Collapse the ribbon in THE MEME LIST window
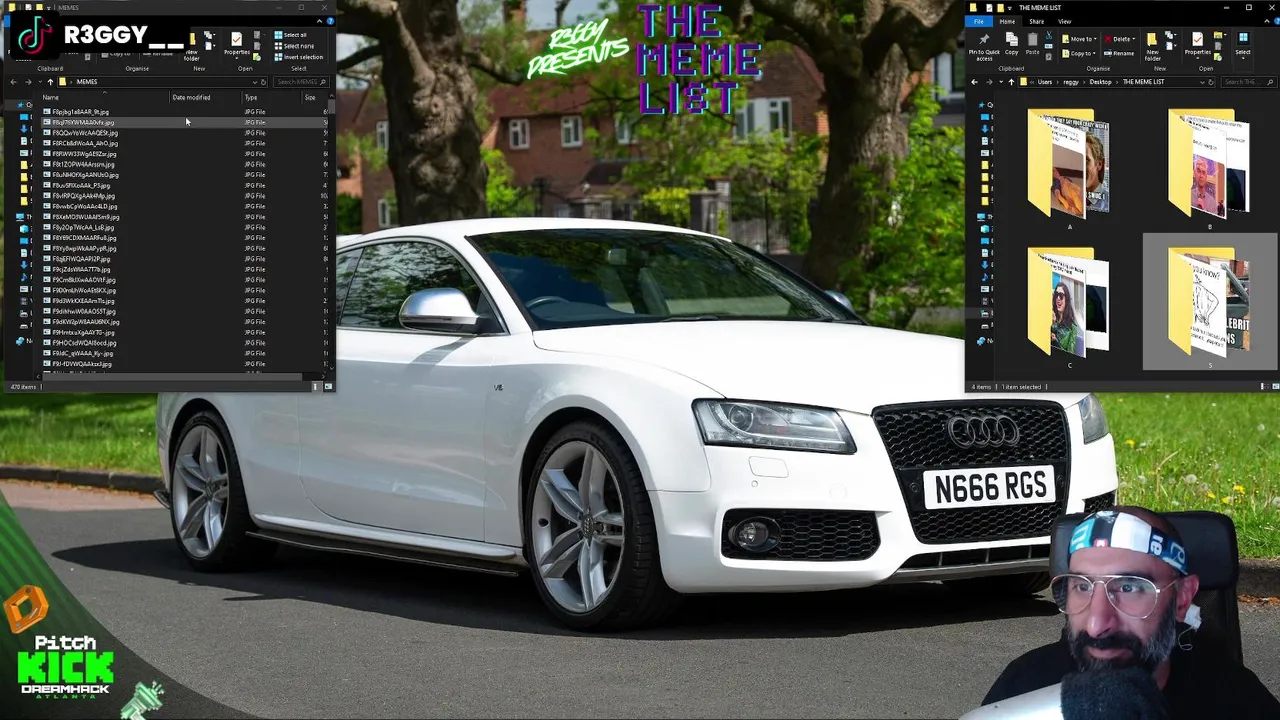 point(1267,21)
